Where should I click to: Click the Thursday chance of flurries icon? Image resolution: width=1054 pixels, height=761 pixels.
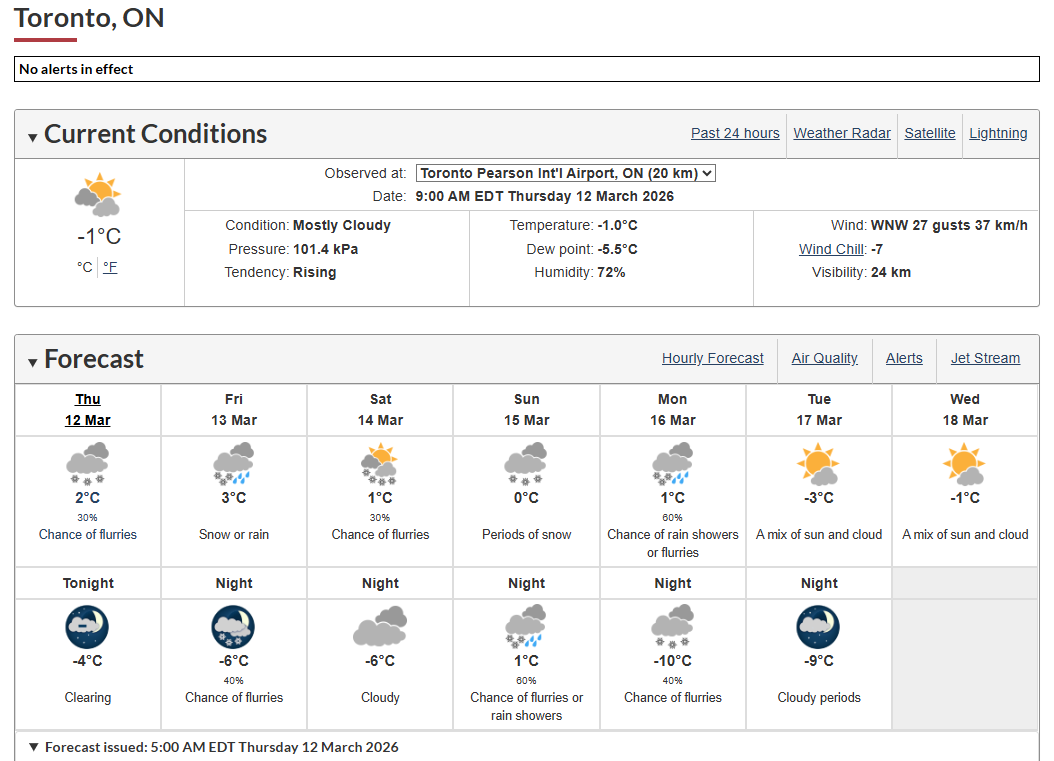tap(88, 465)
